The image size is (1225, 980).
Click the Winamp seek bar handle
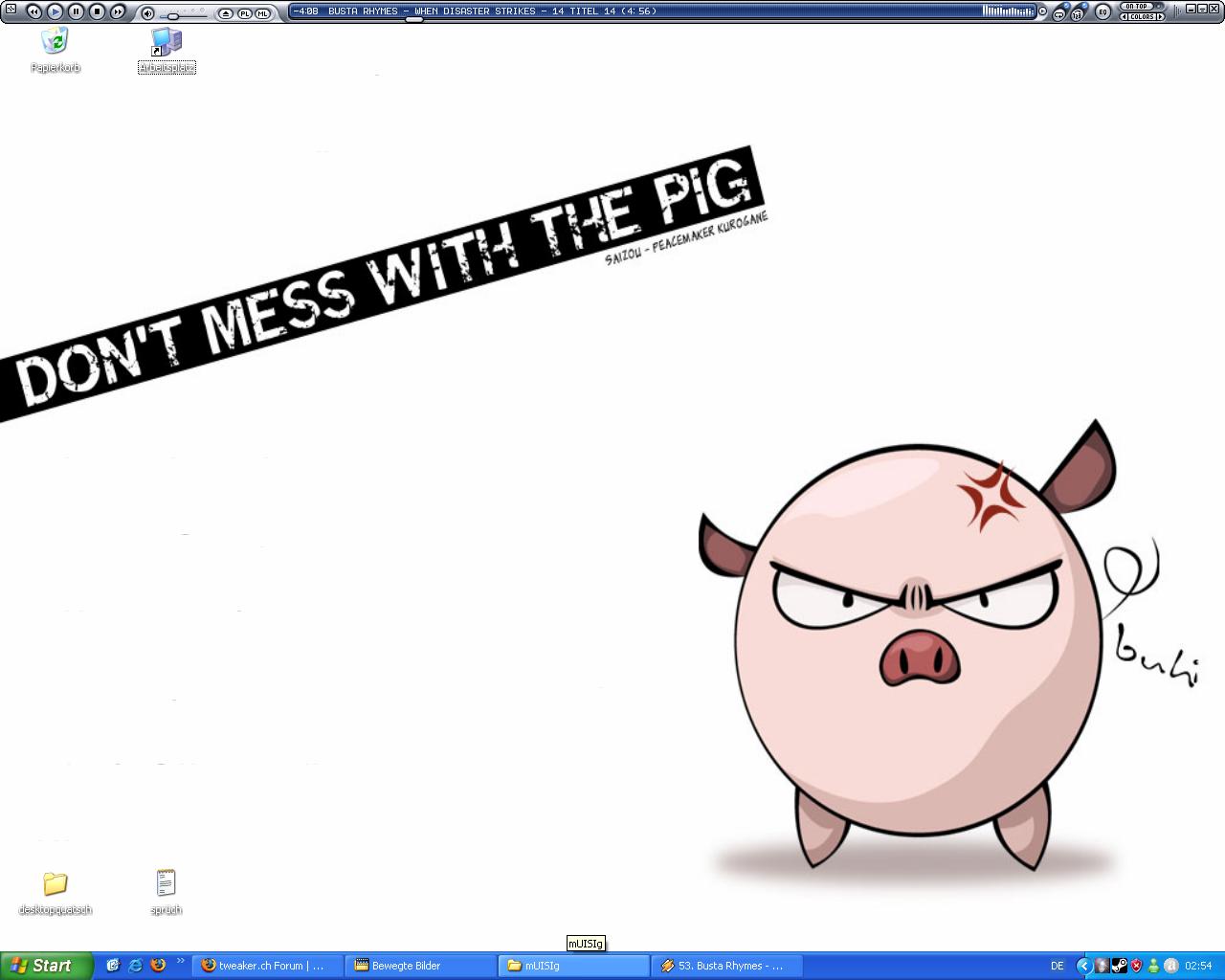tap(414, 19)
